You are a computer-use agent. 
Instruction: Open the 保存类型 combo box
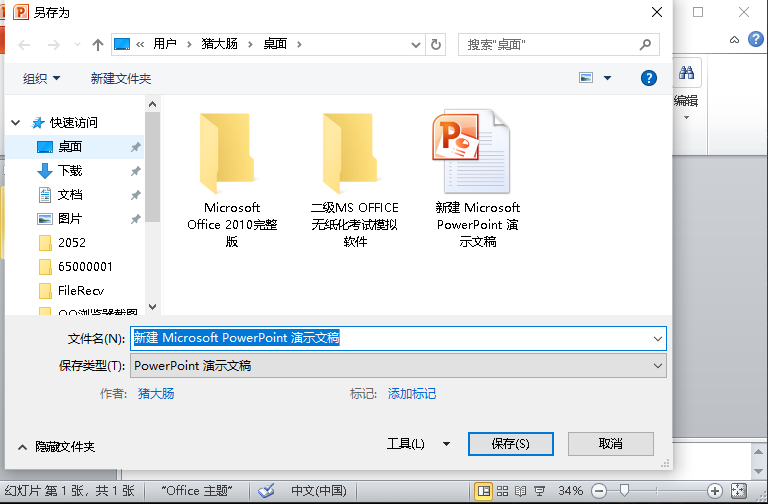click(x=398, y=366)
